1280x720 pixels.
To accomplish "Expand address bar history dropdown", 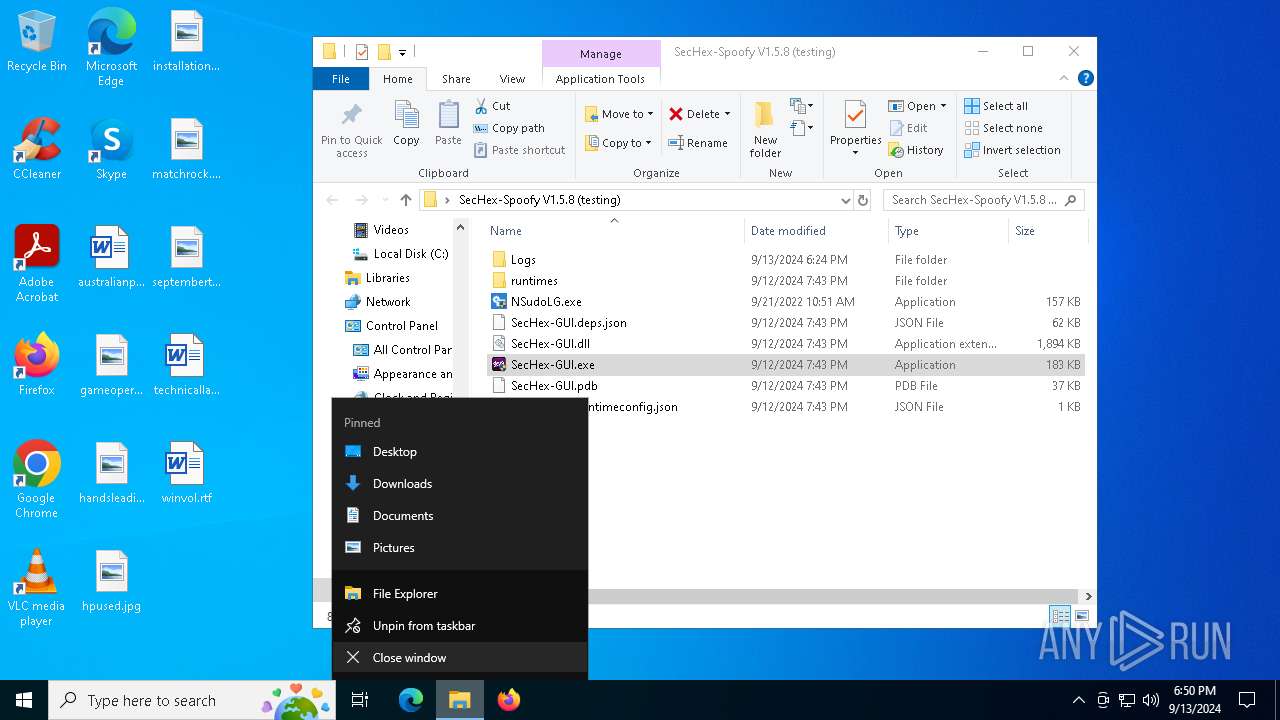I will tap(846, 200).
